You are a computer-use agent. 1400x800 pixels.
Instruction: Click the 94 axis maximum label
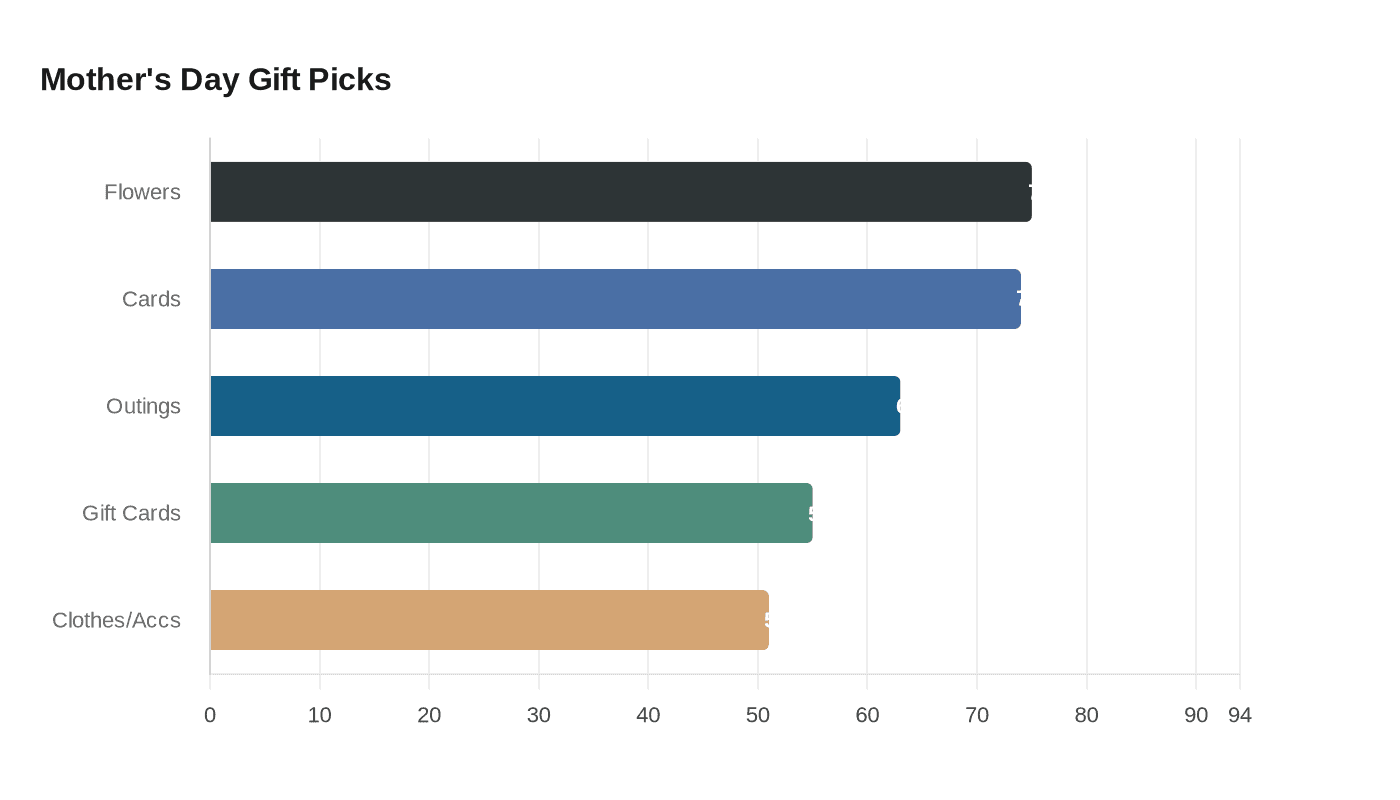click(1240, 715)
